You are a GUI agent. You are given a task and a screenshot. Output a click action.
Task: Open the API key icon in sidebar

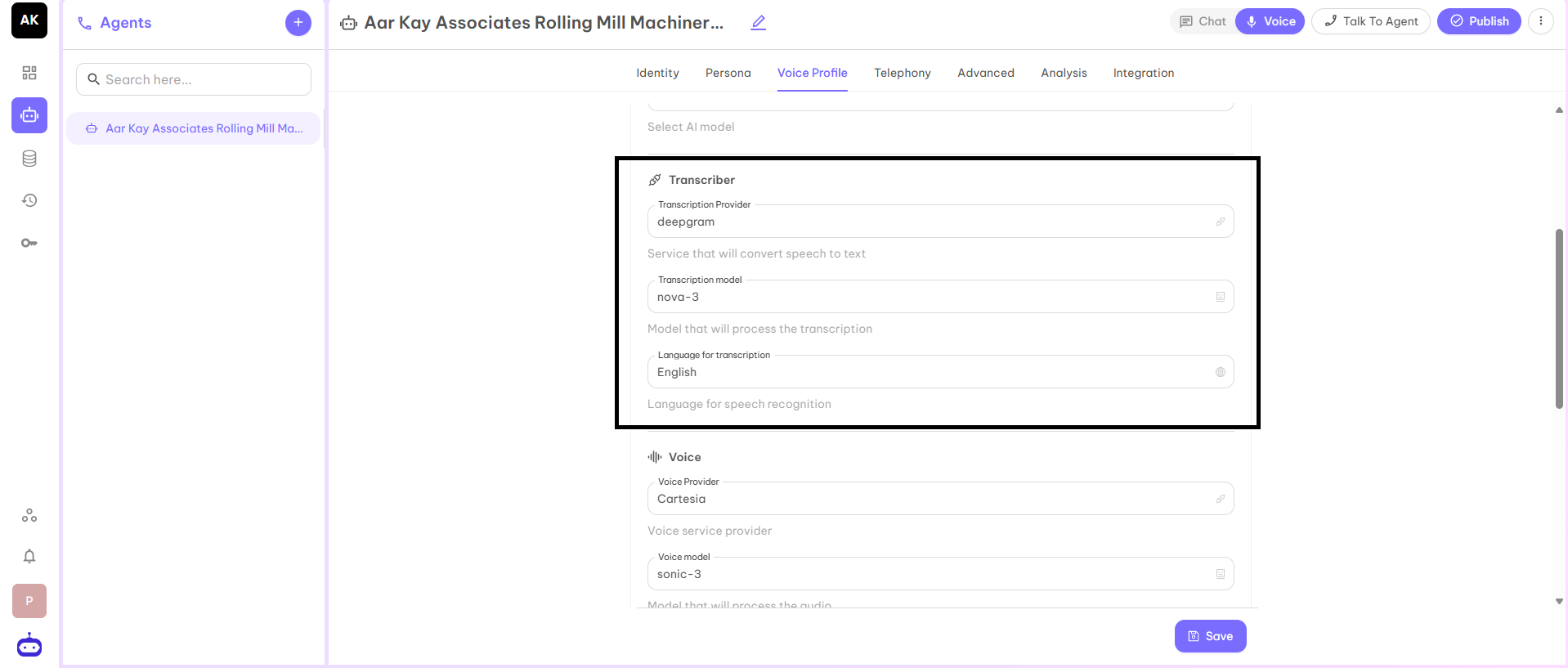(29, 243)
